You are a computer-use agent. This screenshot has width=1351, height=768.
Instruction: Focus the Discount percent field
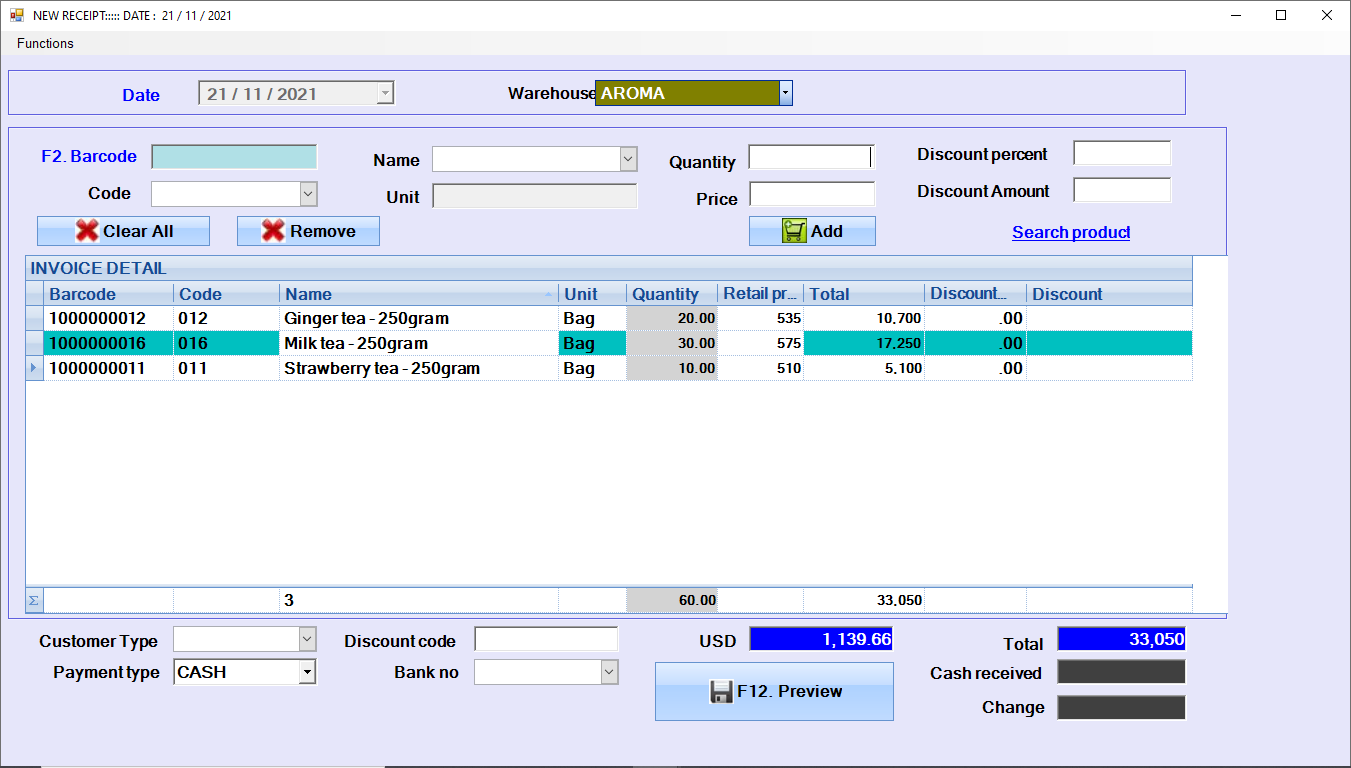pyautogui.click(x=1122, y=153)
